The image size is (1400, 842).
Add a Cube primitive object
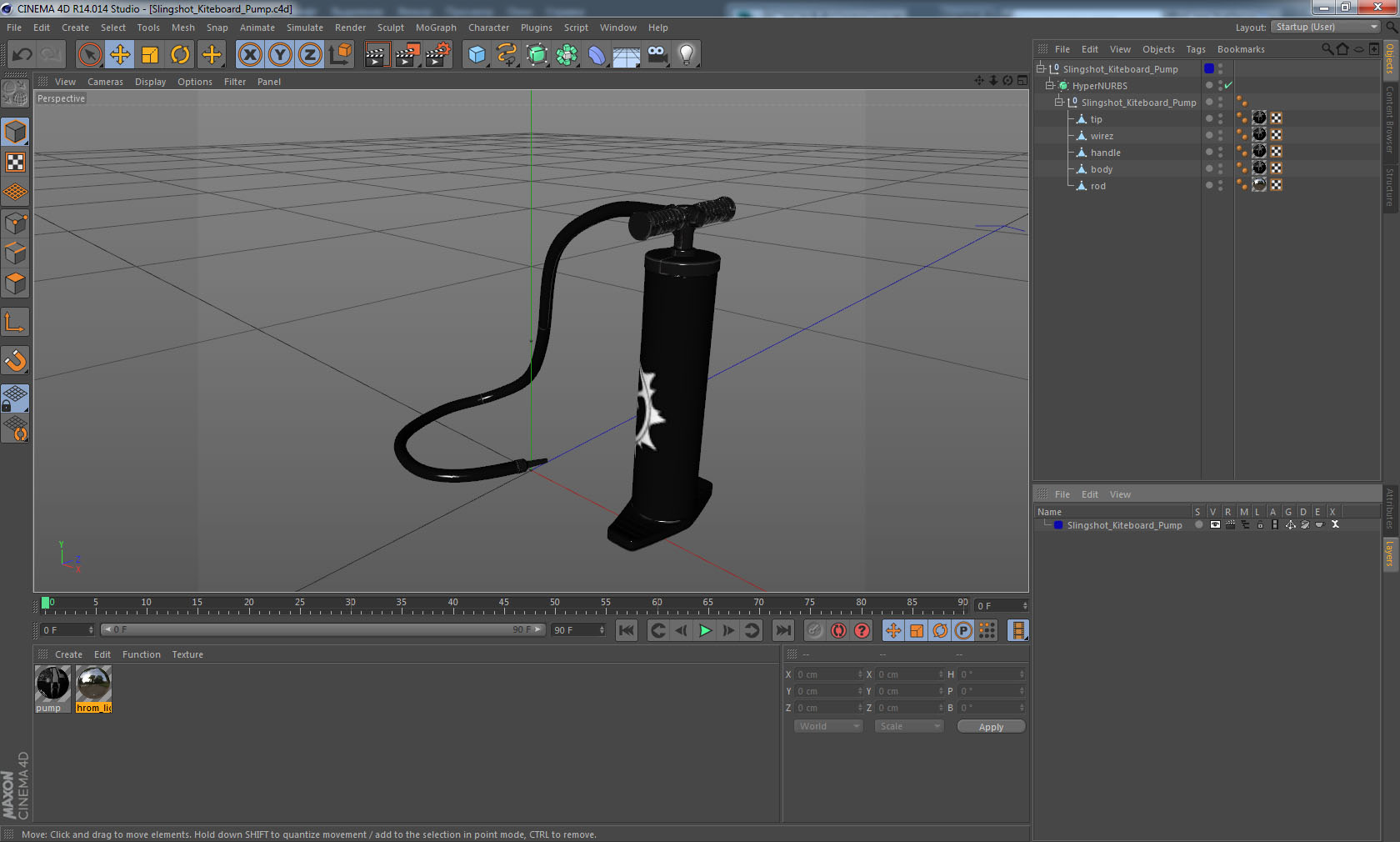click(477, 55)
